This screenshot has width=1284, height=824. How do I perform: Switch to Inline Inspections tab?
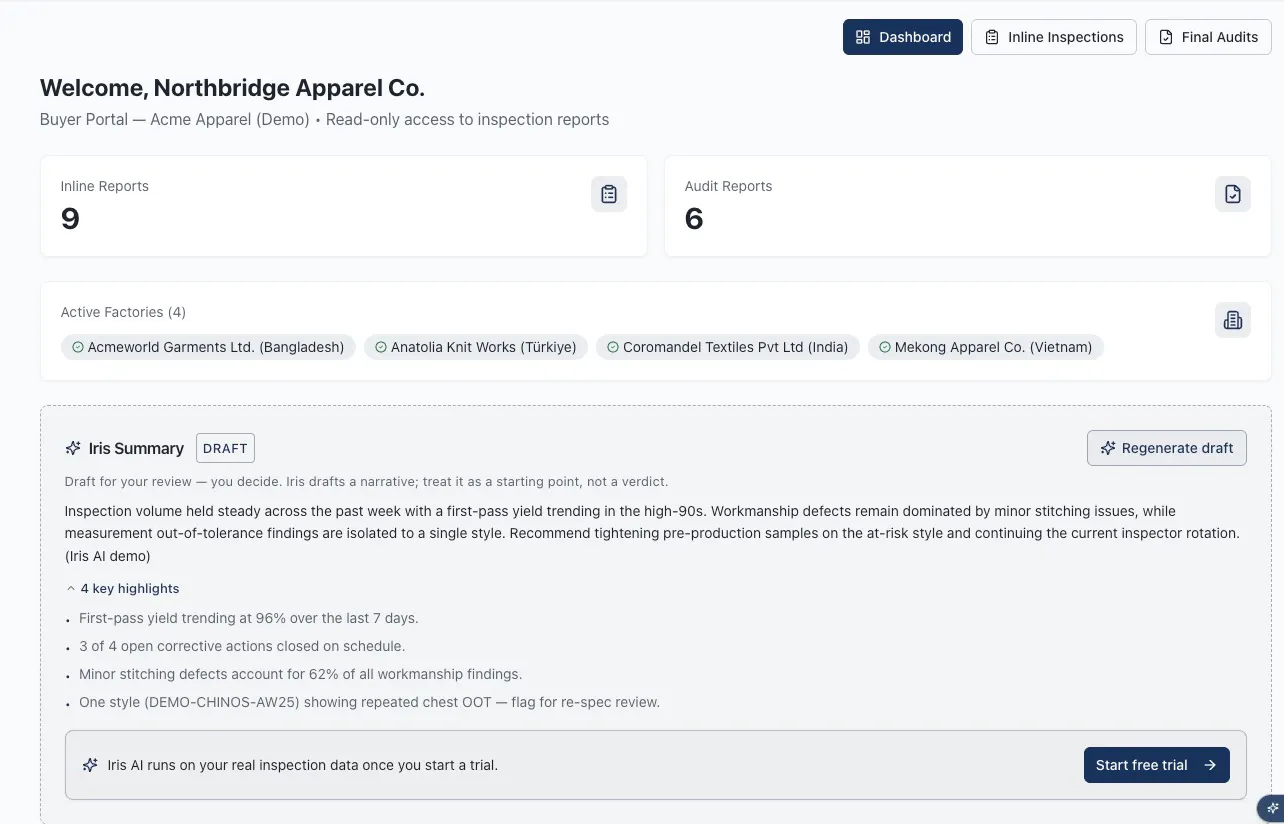1054,37
